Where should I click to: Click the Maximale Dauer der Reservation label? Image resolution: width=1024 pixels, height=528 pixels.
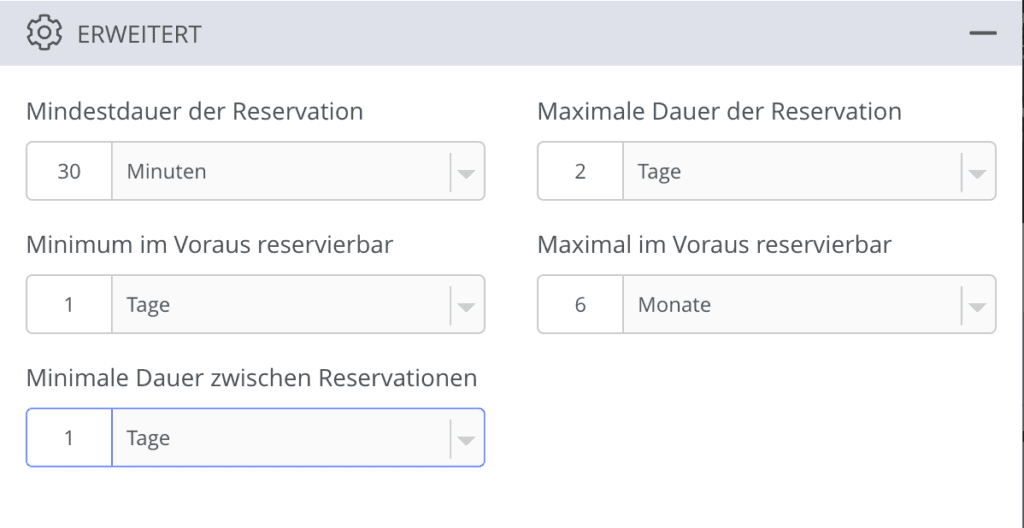click(x=719, y=111)
